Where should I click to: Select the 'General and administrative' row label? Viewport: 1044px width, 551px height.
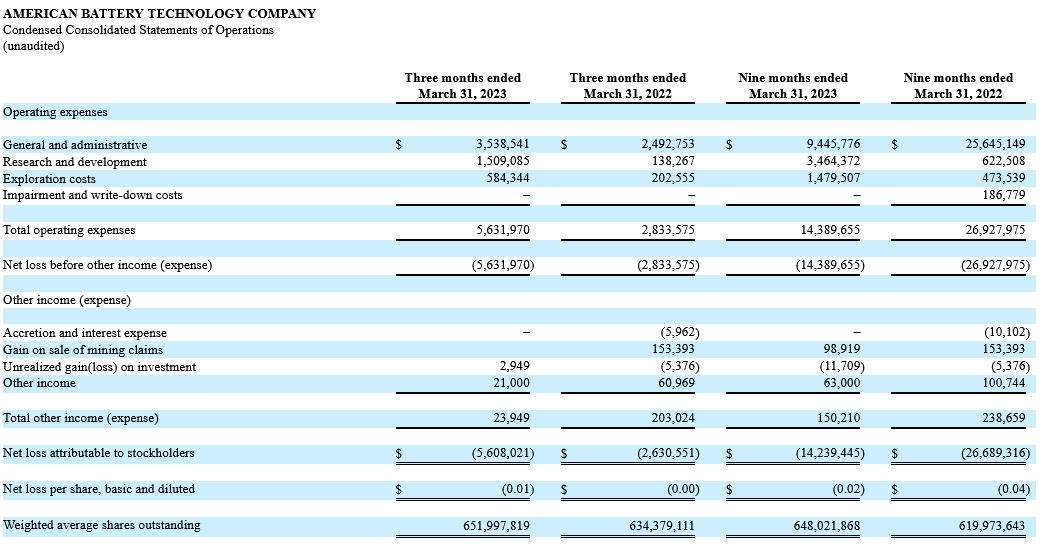coord(75,144)
